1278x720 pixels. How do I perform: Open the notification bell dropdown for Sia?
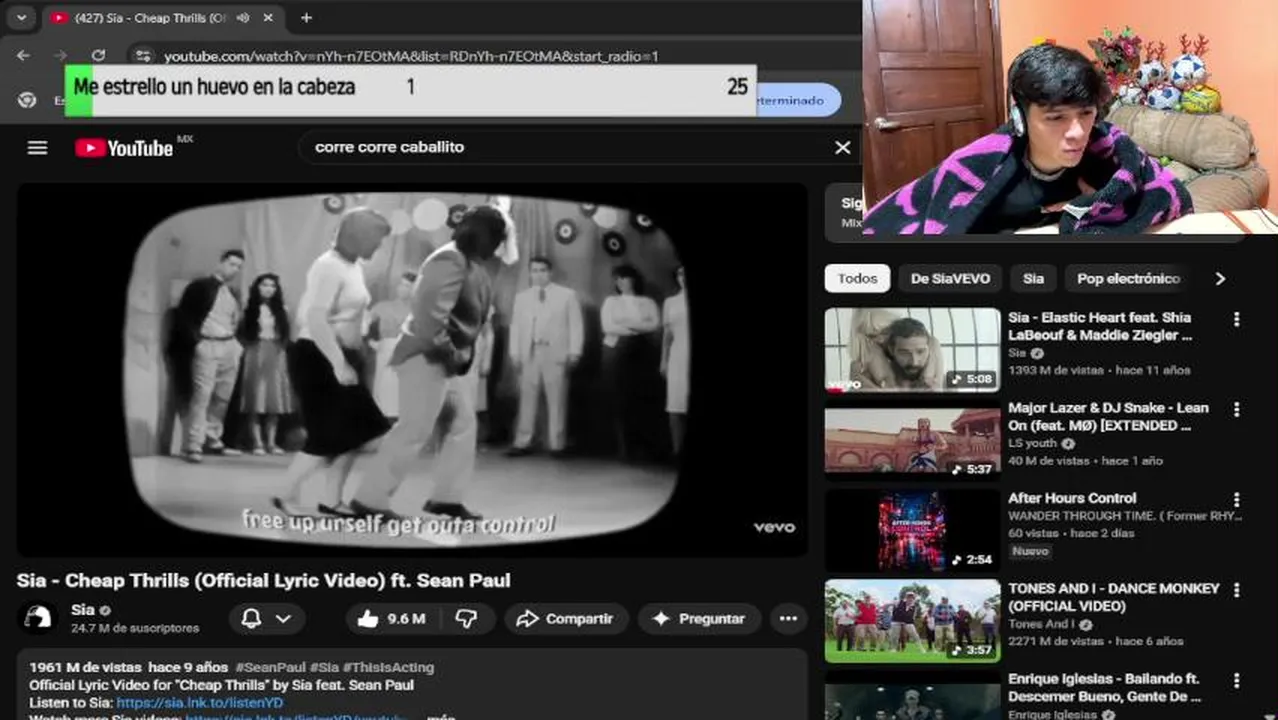266,619
